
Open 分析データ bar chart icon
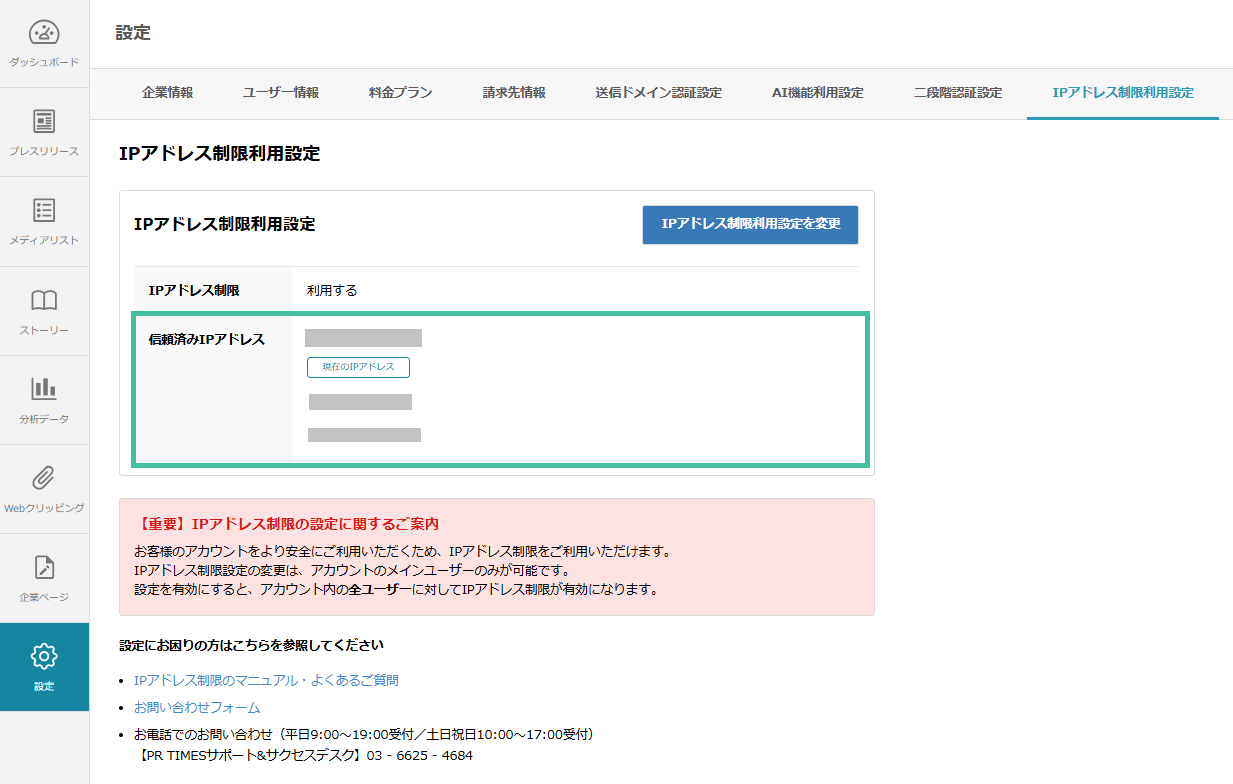coord(44,398)
